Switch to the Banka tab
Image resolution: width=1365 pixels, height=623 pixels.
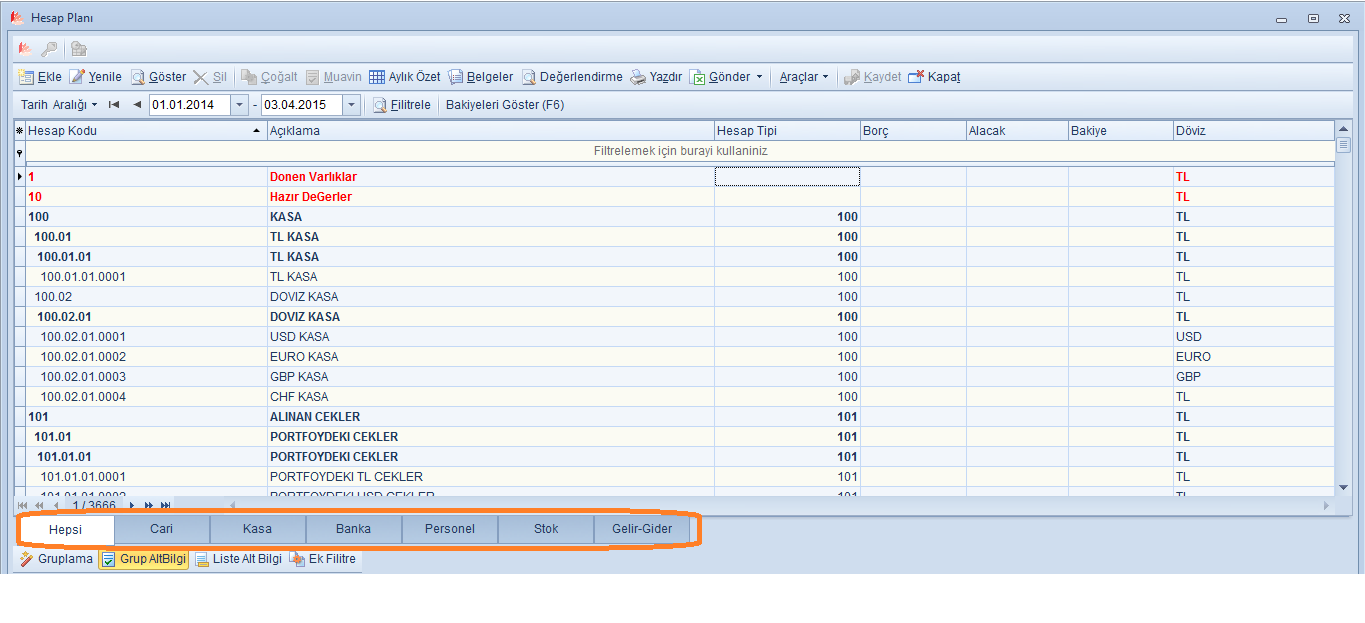354,529
